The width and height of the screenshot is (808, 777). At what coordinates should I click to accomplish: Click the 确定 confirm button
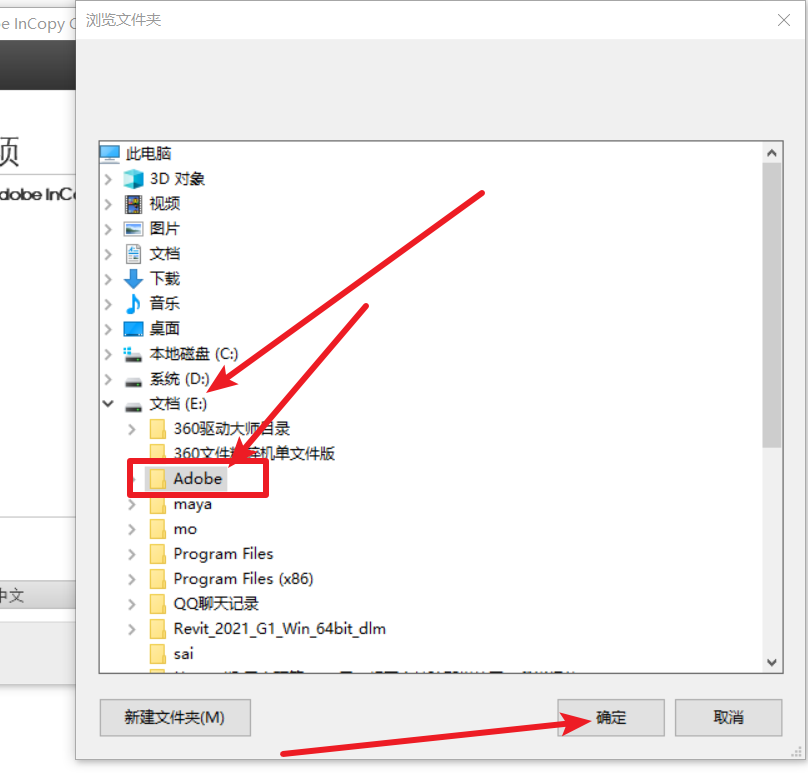coord(611,717)
